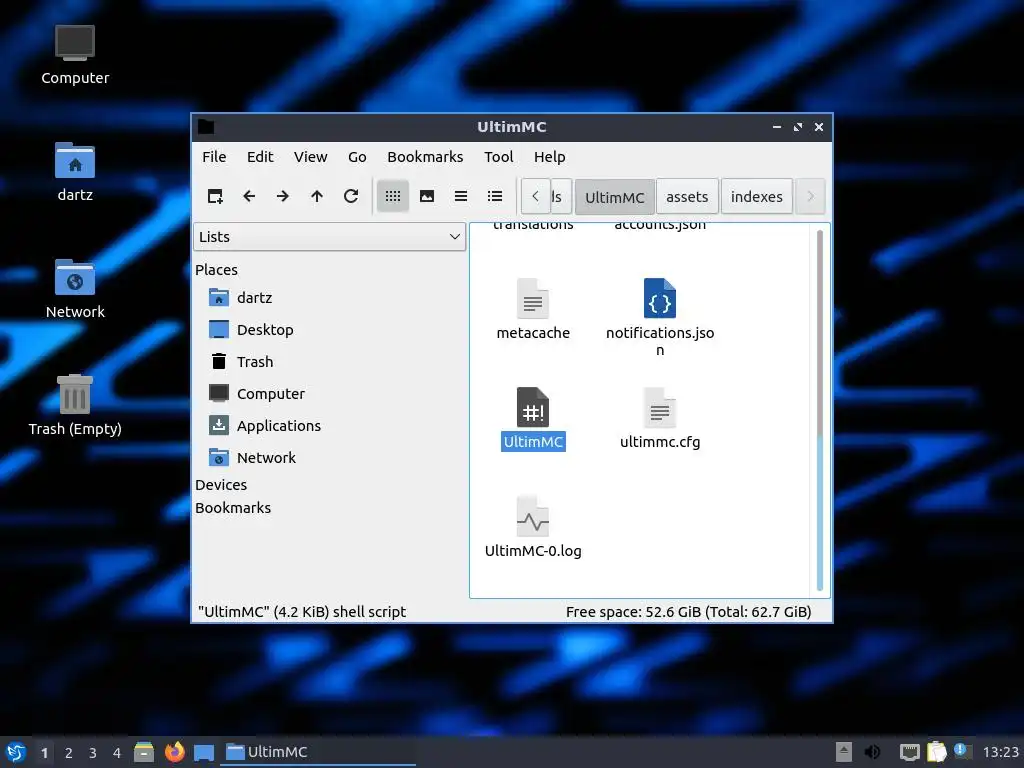Screen dimensions: 1024x768
Task: Go to assets path button
Action: pyautogui.click(x=687, y=197)
